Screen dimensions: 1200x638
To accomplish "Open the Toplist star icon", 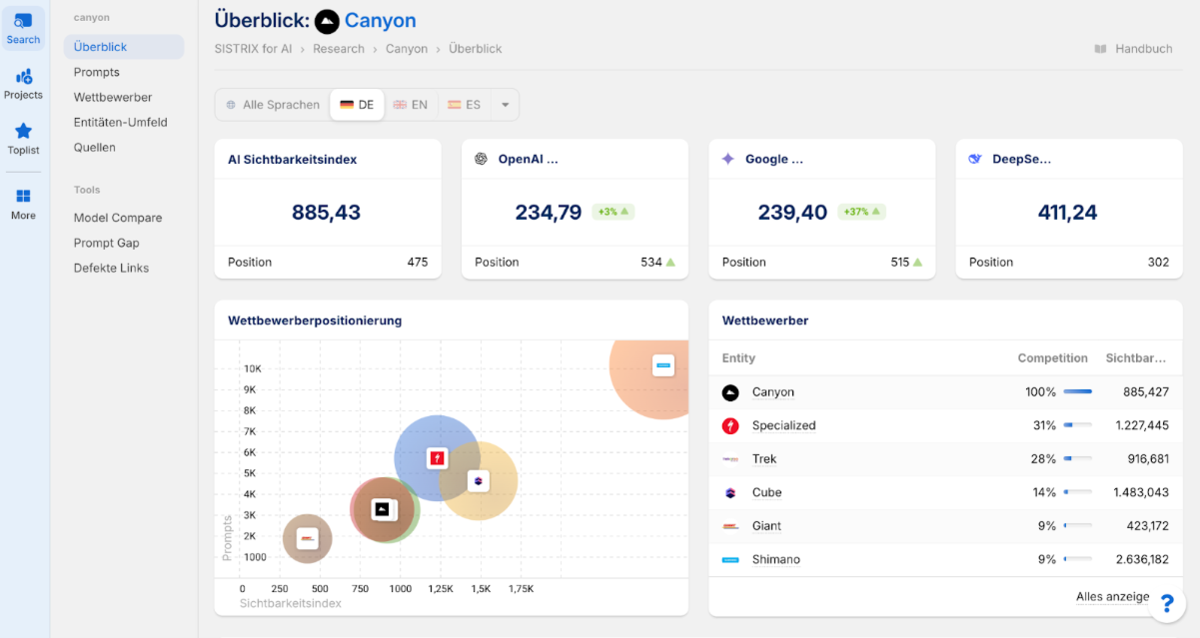I will [x=23, y=131].
